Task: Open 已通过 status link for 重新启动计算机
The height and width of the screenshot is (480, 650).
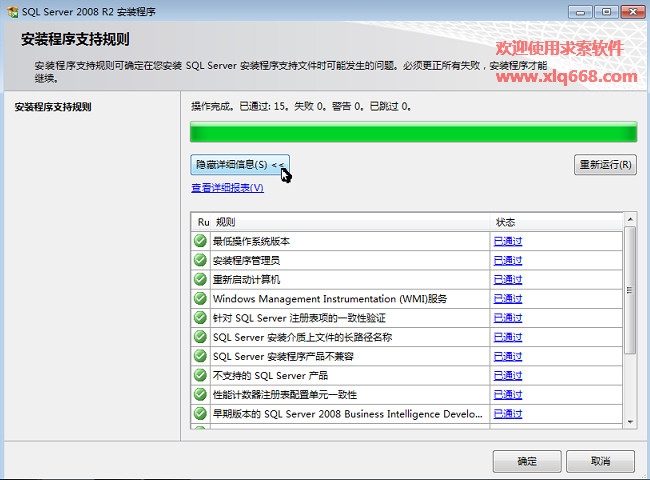Action: 508,279
